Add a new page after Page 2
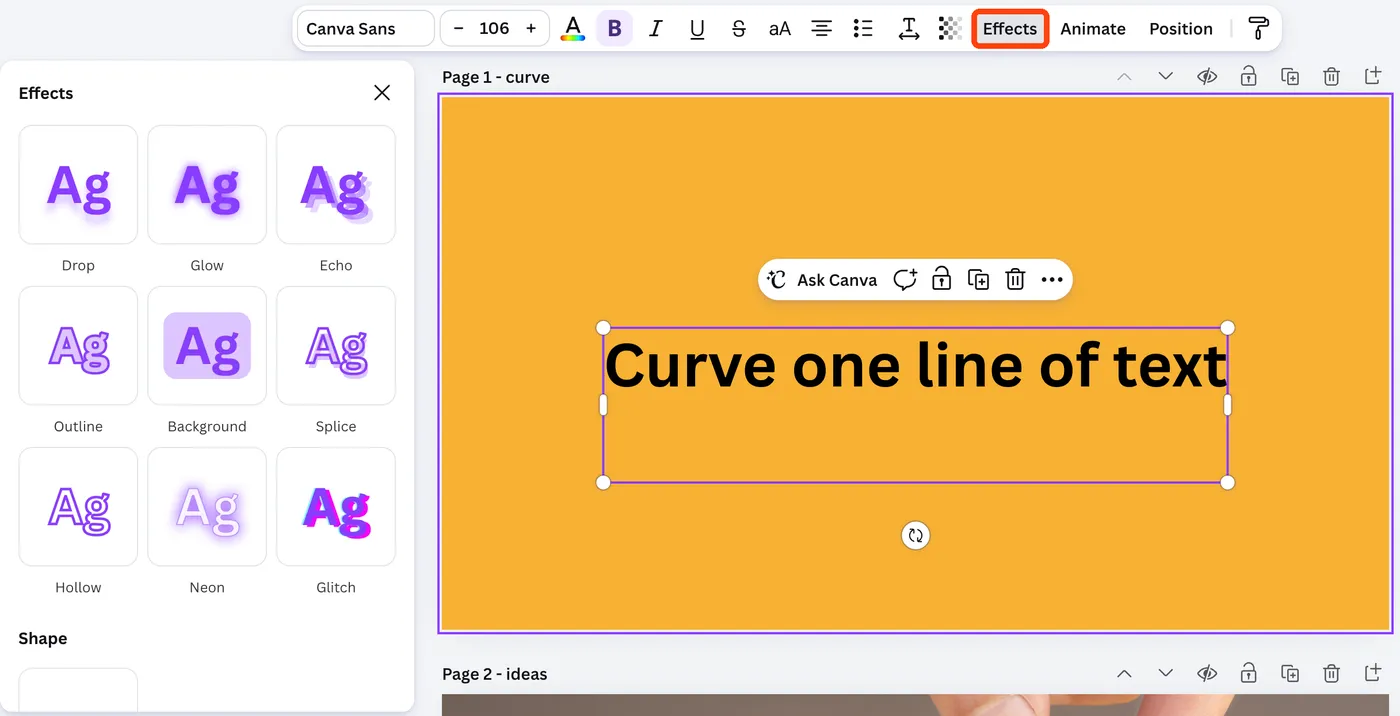 (1372, 674)
